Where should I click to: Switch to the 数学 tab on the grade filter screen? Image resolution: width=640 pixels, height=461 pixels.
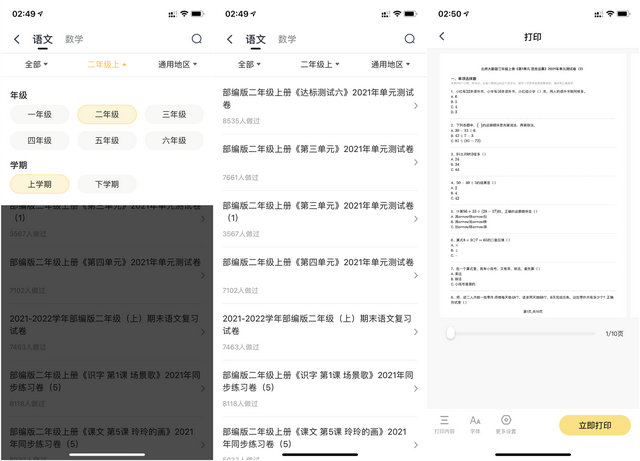[74, 39]
